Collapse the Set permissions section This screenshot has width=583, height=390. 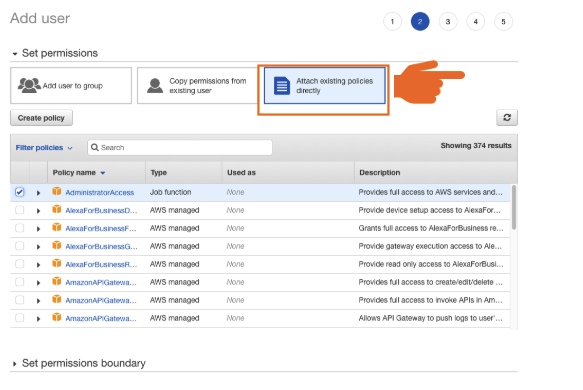[15, 54]
